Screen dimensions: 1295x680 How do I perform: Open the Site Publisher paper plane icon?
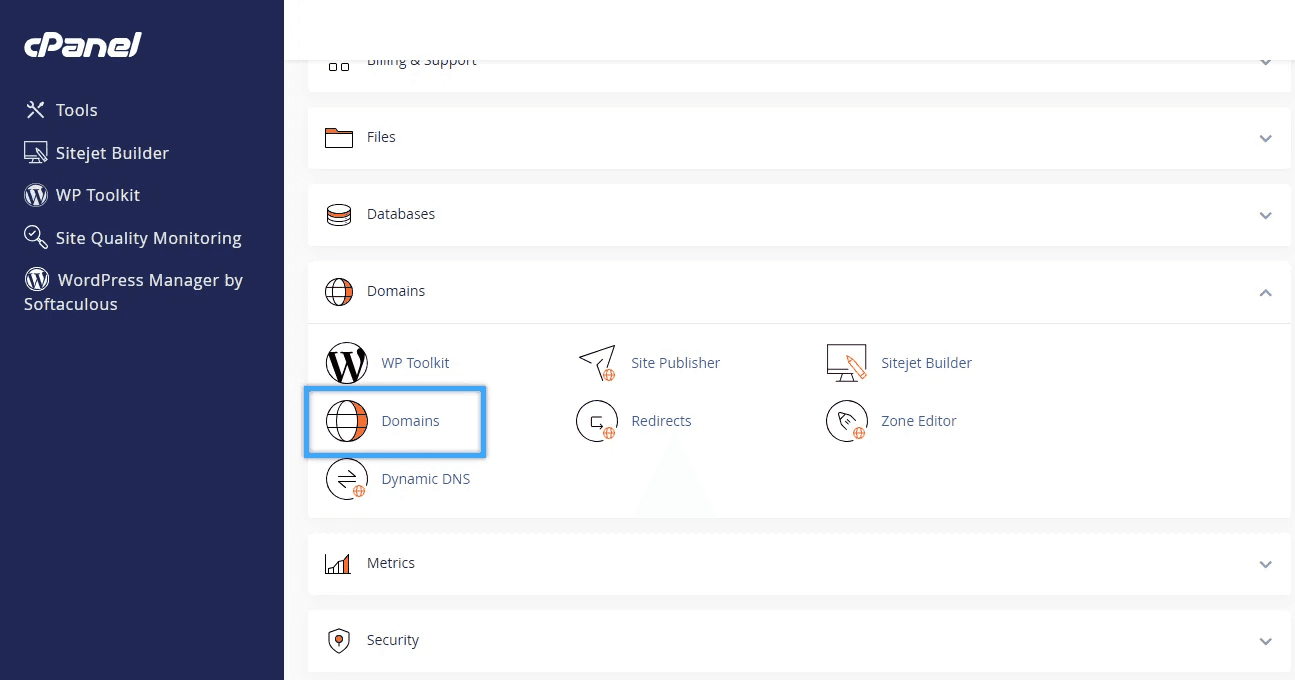[597, 363]
